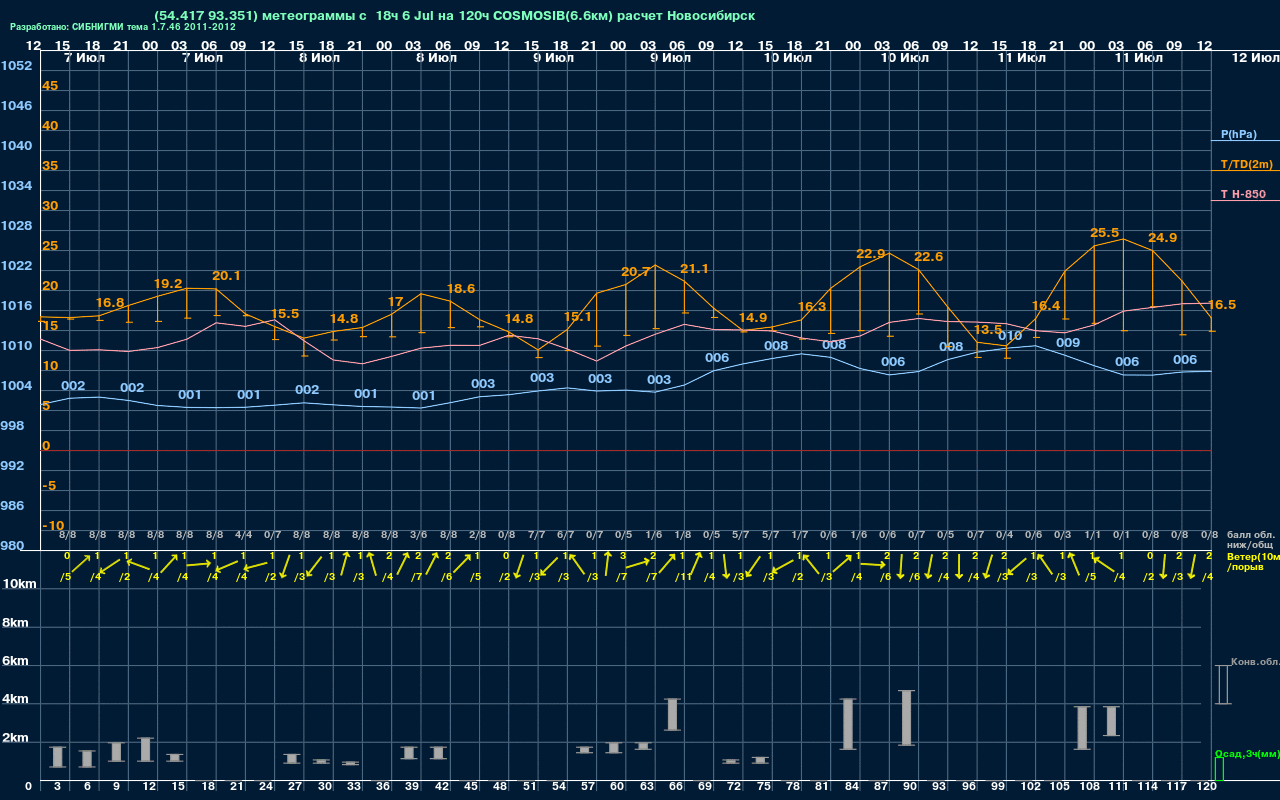Image resolution: width=1280 pixels, height=800 pixels.
Task: Click the -5 temperature axis label
Action: [x=50, y=486]
